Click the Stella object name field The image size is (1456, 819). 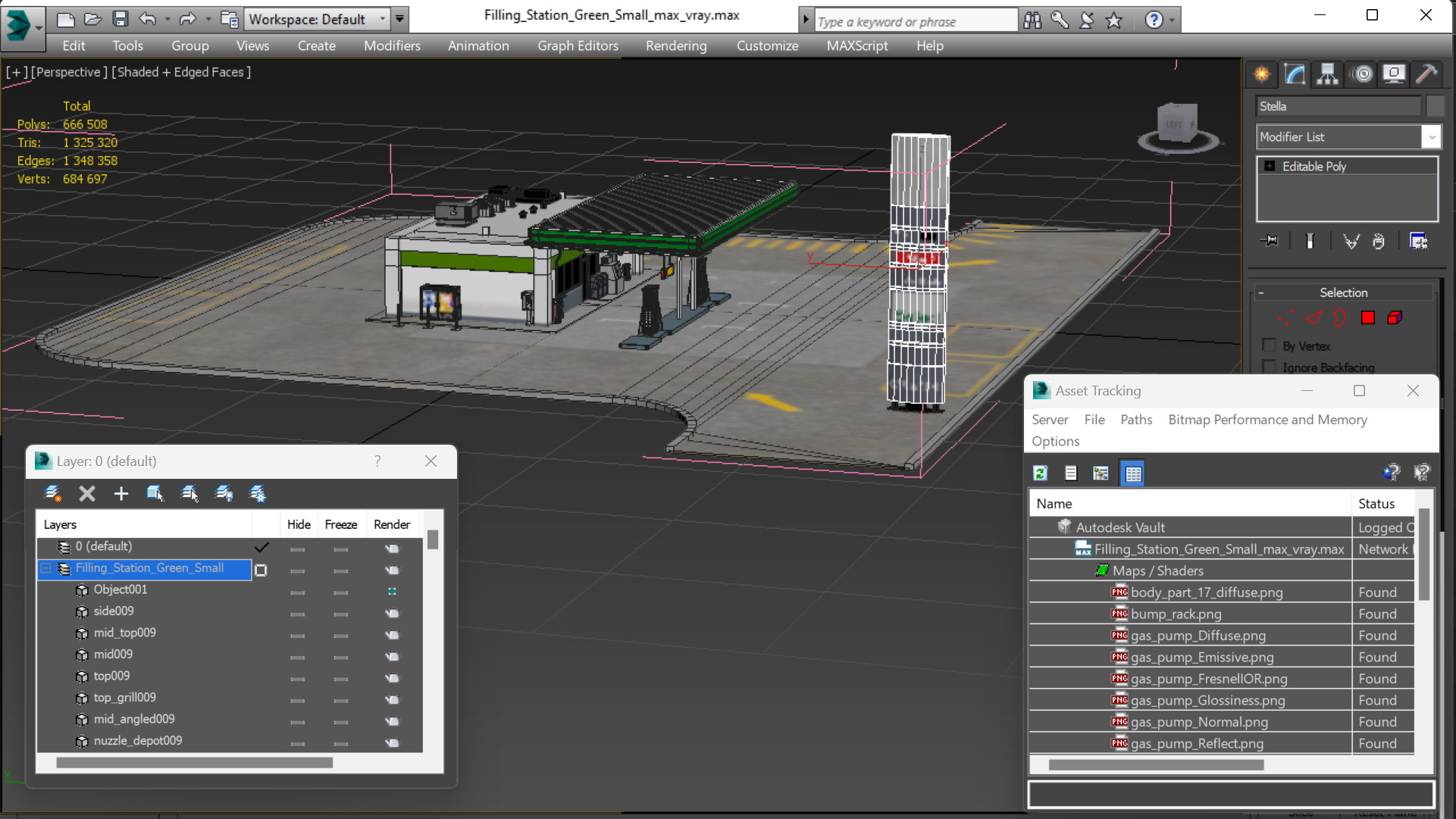1339,106
